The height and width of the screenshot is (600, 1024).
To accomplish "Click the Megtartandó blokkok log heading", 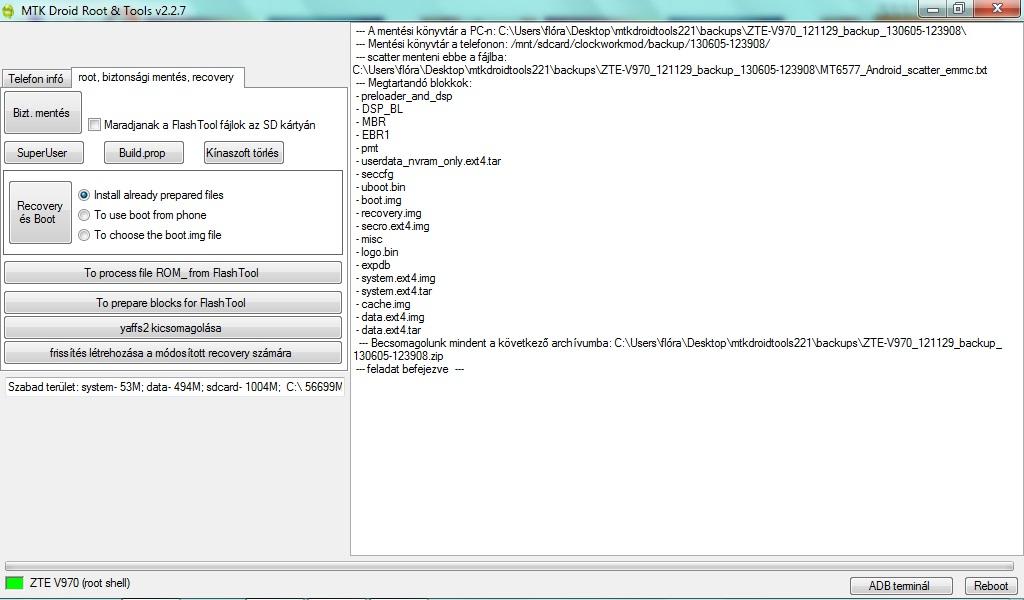I will [414, 83].
